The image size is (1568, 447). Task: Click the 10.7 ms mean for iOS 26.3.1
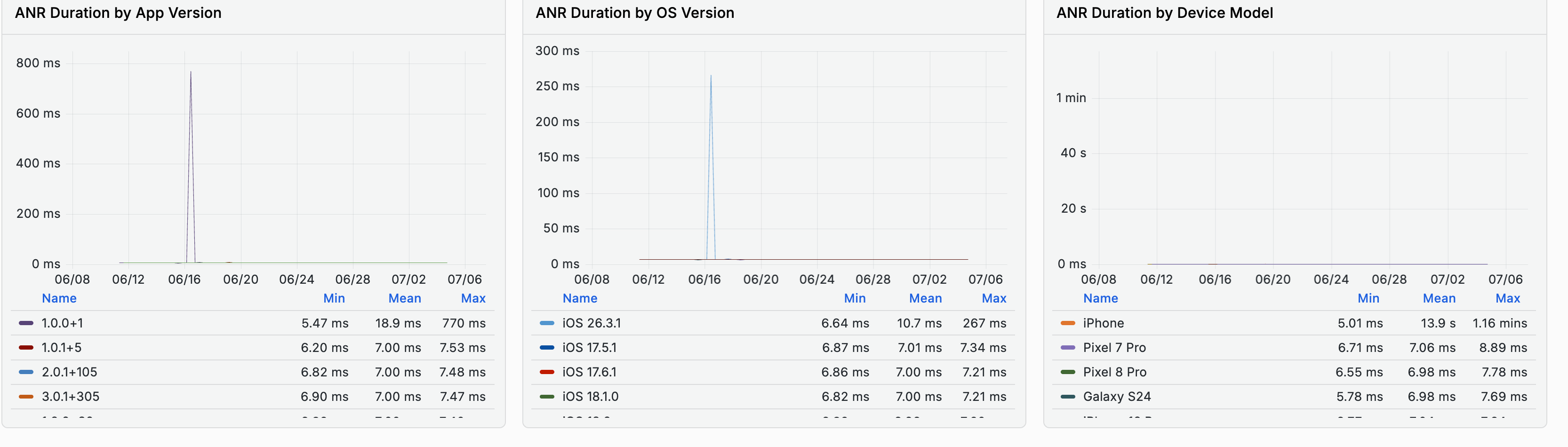pyautogui.click(x=919, y=323)
